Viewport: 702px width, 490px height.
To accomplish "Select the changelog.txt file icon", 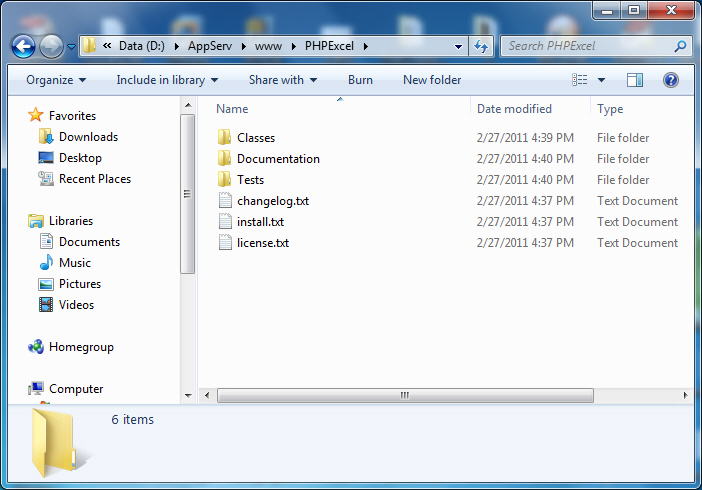I will (225, 201).
